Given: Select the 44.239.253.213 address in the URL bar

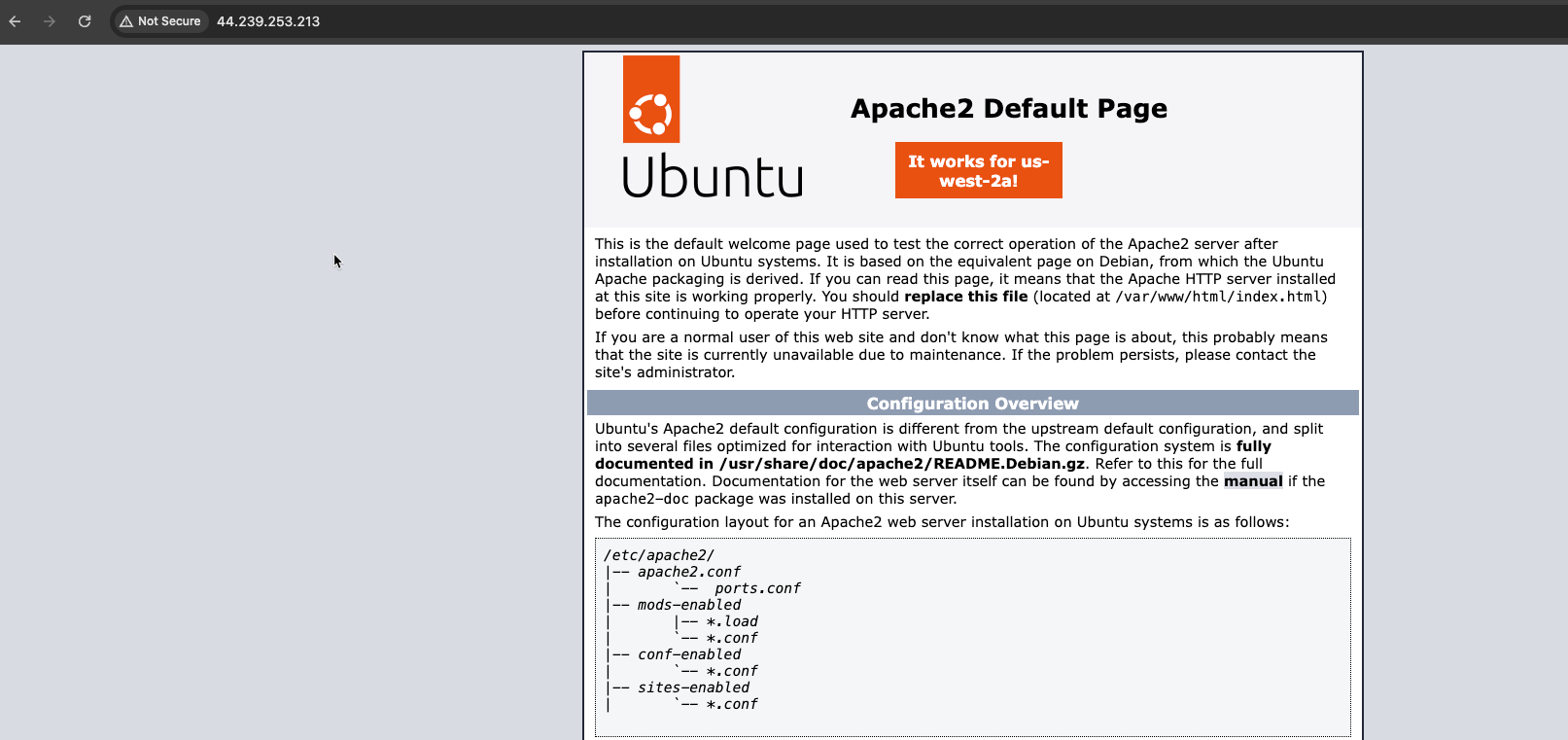Looking at the screenshot, I should [x=268, y=21].
